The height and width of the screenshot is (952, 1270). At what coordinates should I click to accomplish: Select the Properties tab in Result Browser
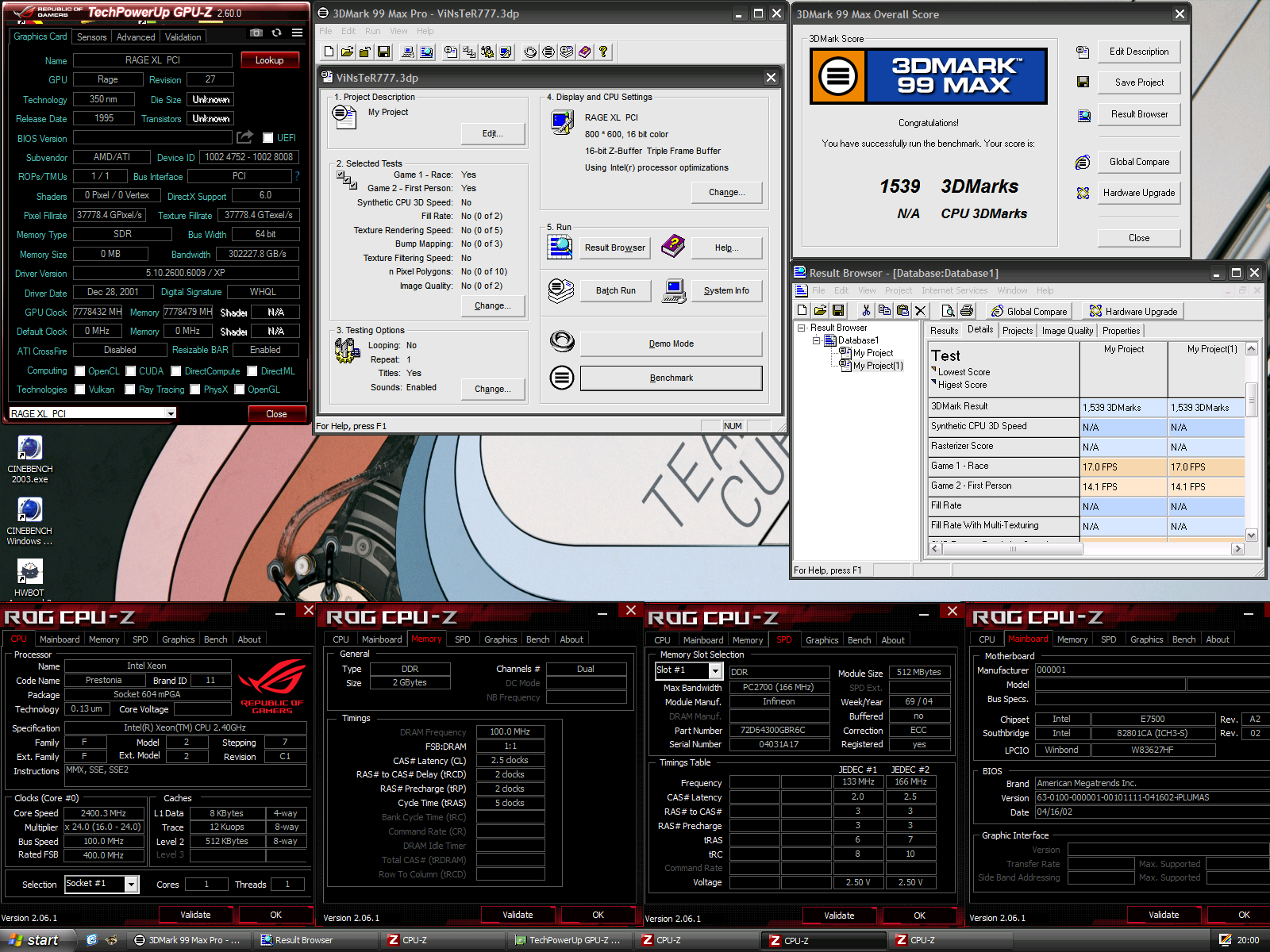1121,331
